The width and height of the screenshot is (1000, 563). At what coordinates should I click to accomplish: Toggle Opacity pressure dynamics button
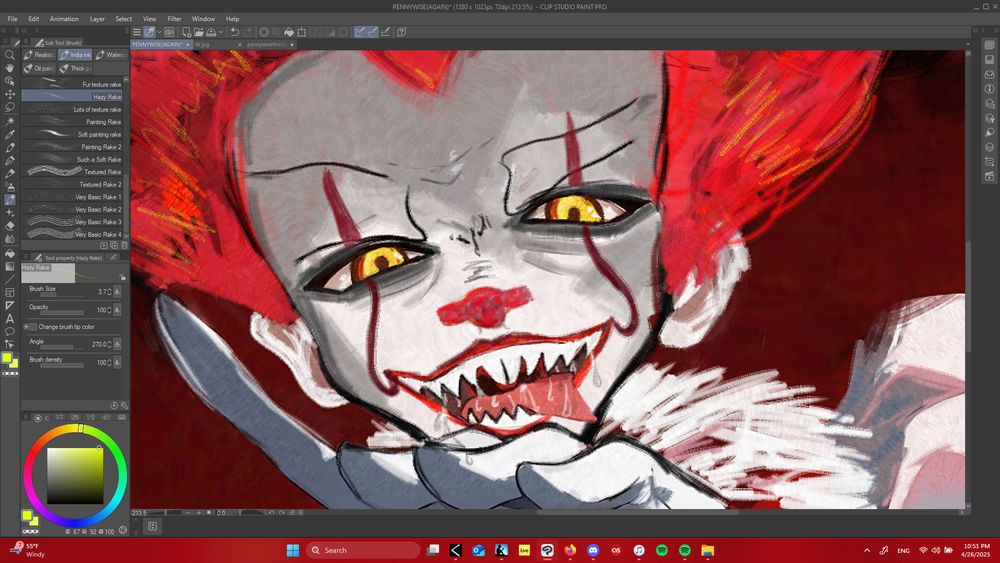(x=117, y=310)
